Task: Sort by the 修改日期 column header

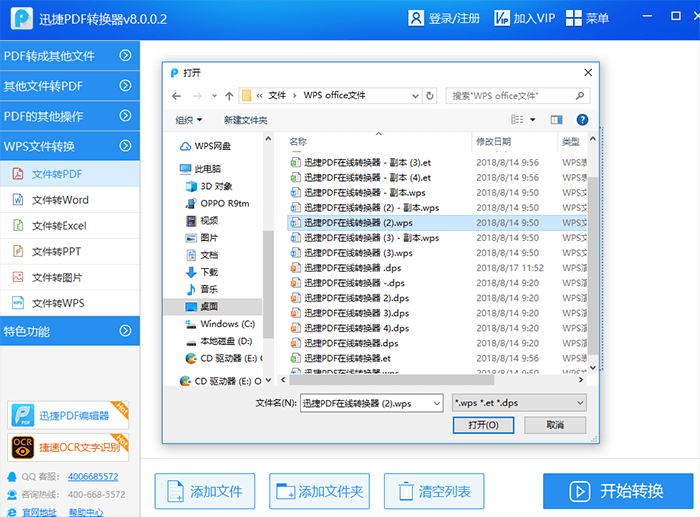Action: click(x=493, y=142)
